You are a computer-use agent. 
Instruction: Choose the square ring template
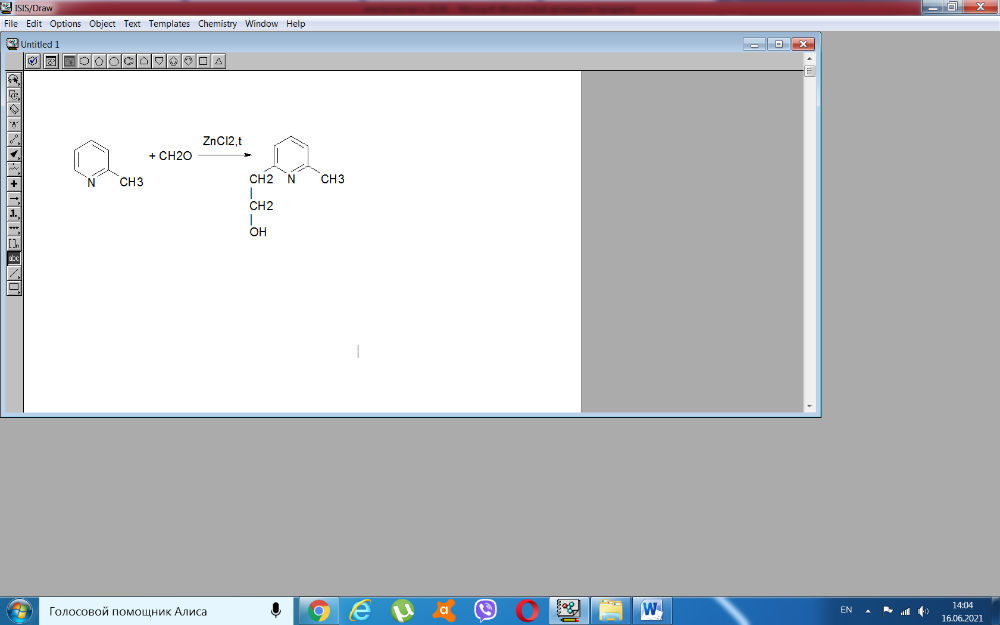click(x=203, y=61)
